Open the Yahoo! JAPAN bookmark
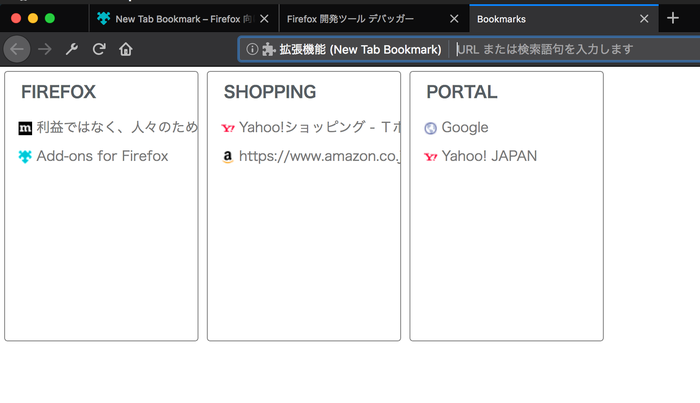 [x=489, y=156]
